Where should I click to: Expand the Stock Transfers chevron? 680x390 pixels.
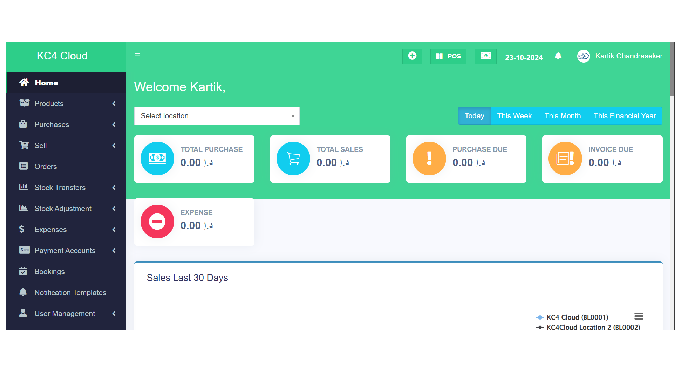tap(114, 187)
